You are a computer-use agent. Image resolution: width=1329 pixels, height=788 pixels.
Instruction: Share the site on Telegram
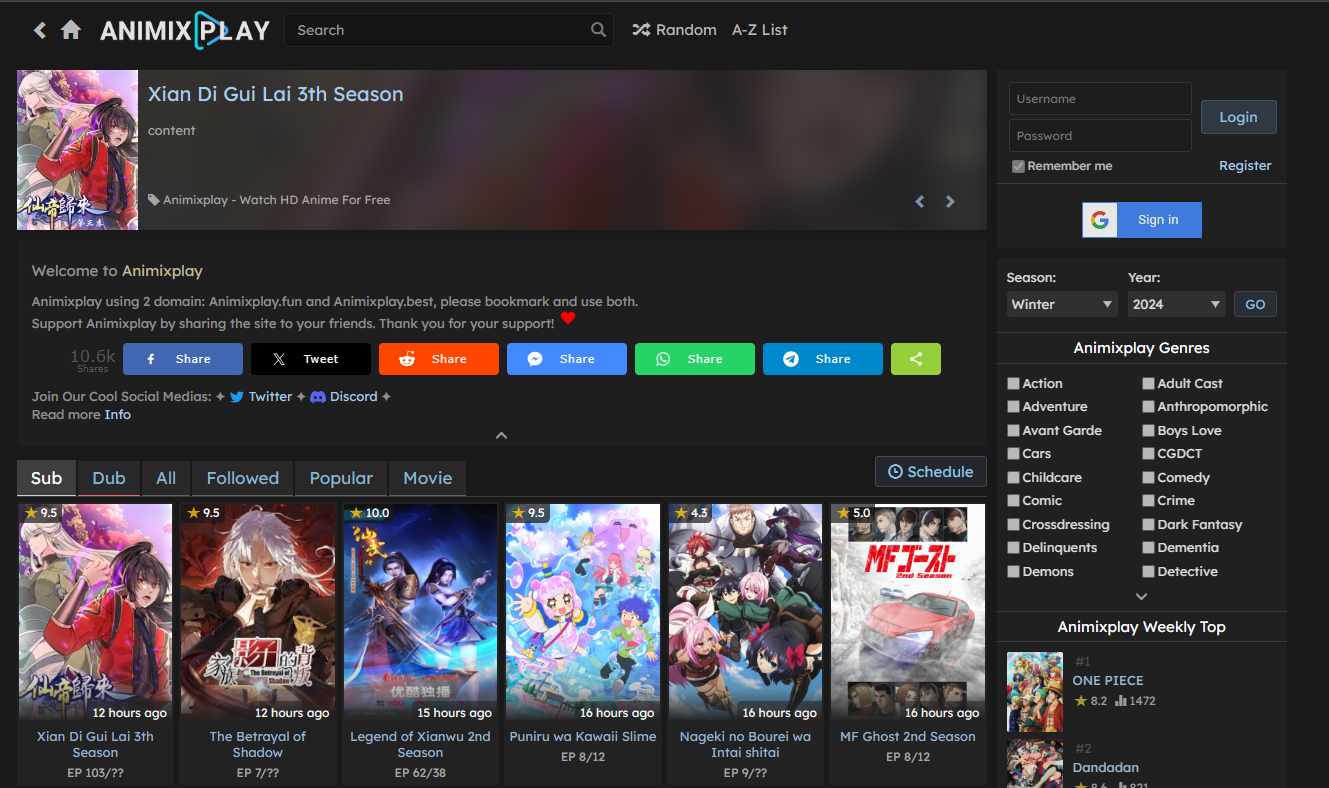tap(823, 359)
